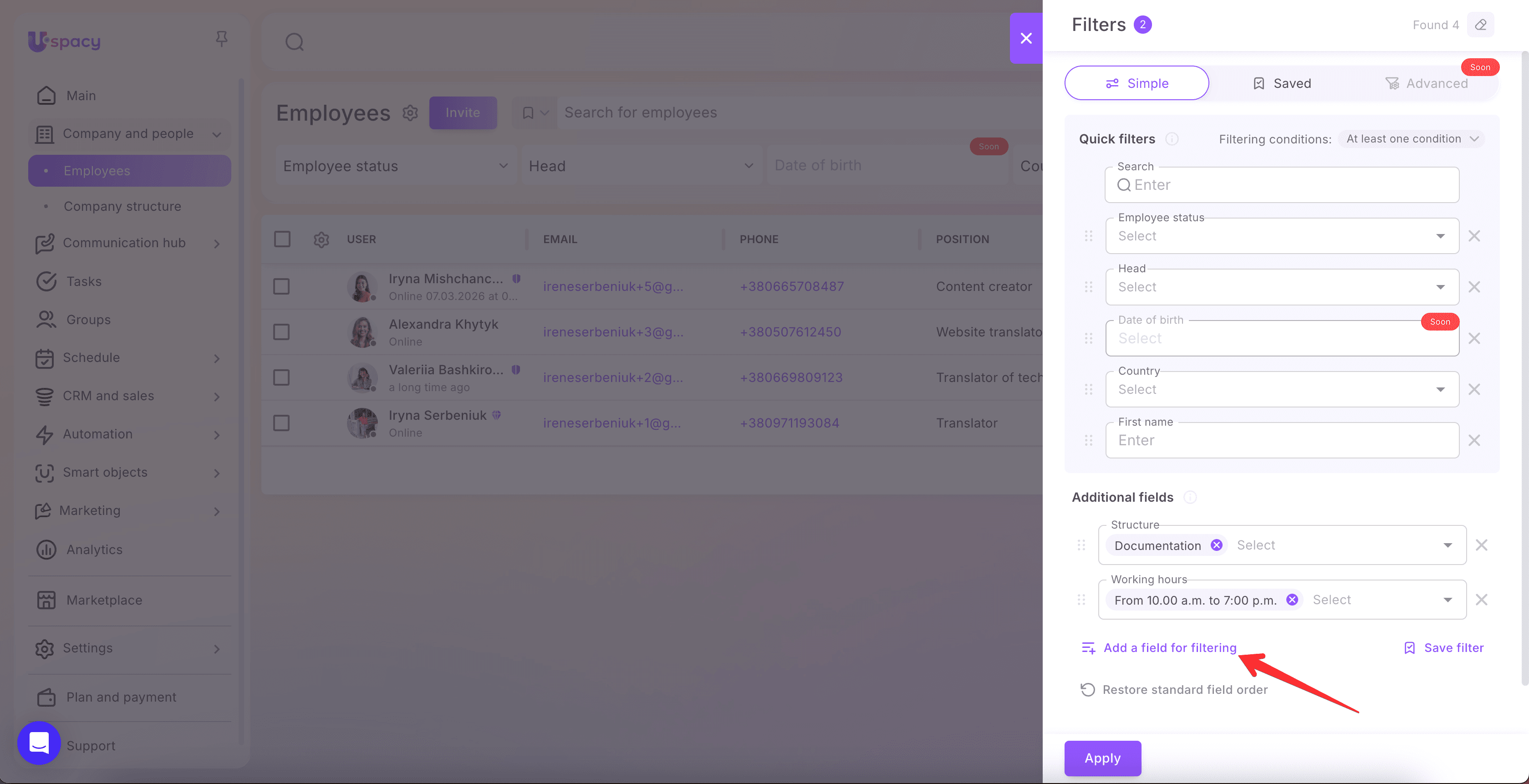Click the Quick filters info icon
This screenshot has width=1529, height=784.
1172,139
